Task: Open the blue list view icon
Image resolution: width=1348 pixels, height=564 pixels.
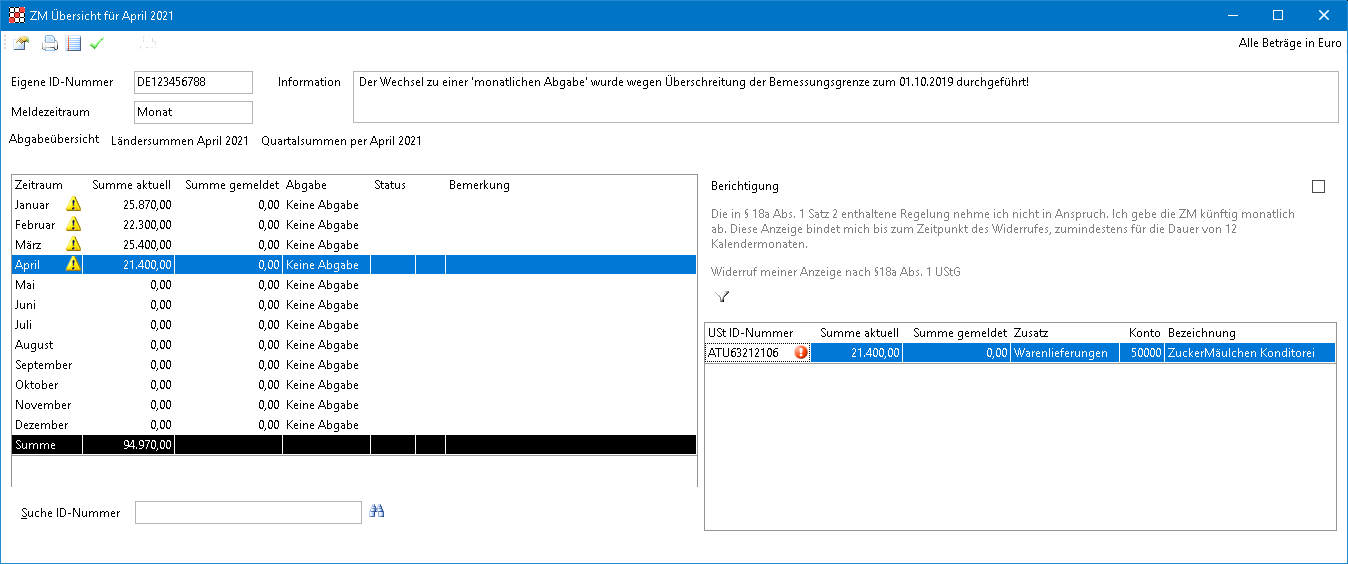Action: point(73,43)
